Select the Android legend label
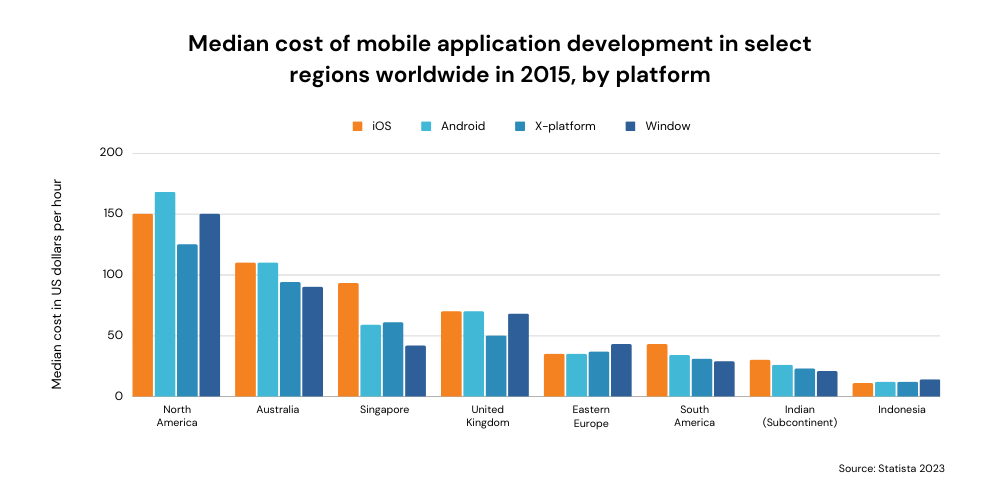The width and height of the screenshot is (1000, 500). 462,126
